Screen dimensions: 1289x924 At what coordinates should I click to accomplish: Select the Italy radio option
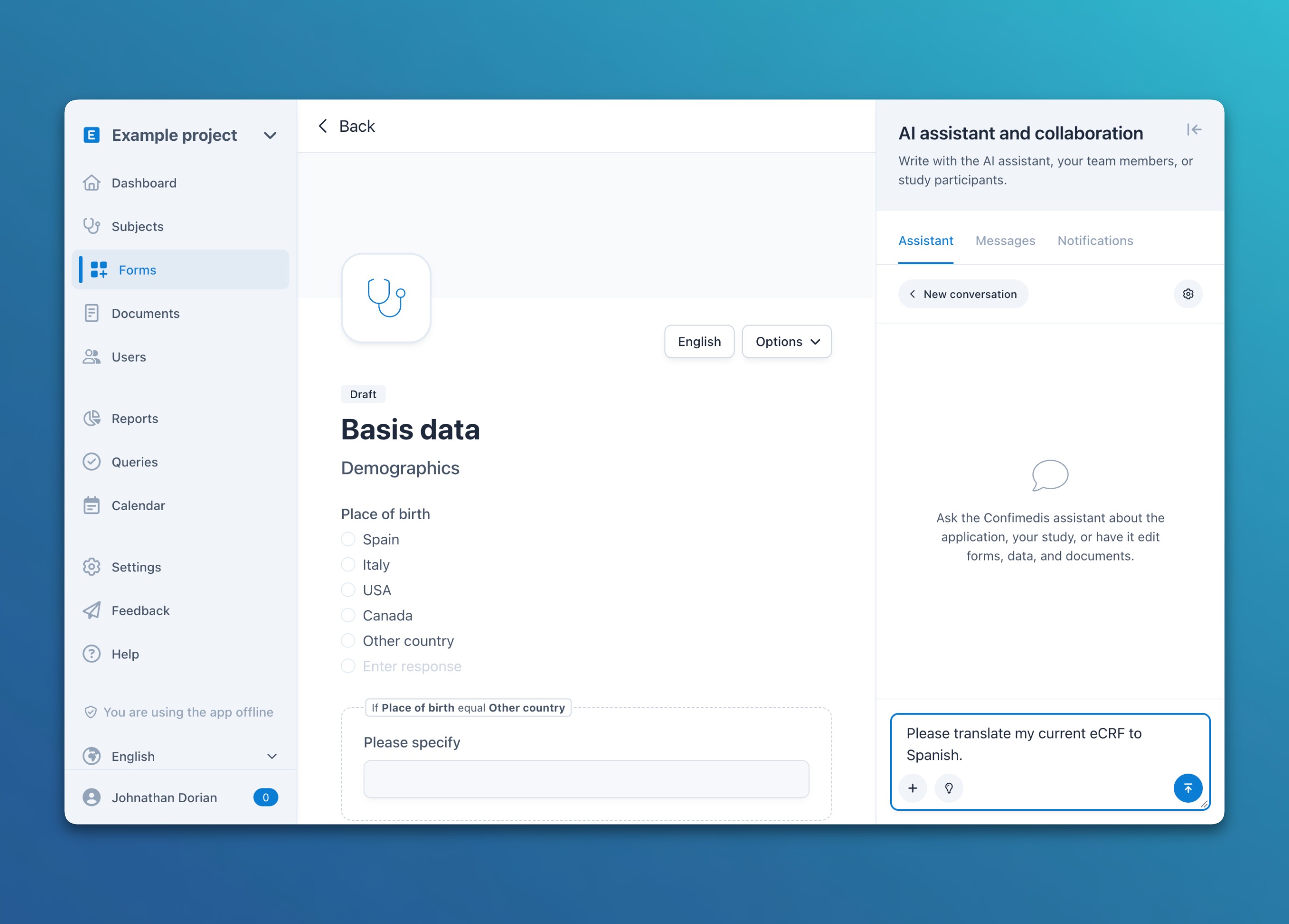click(x=348, y=564)
